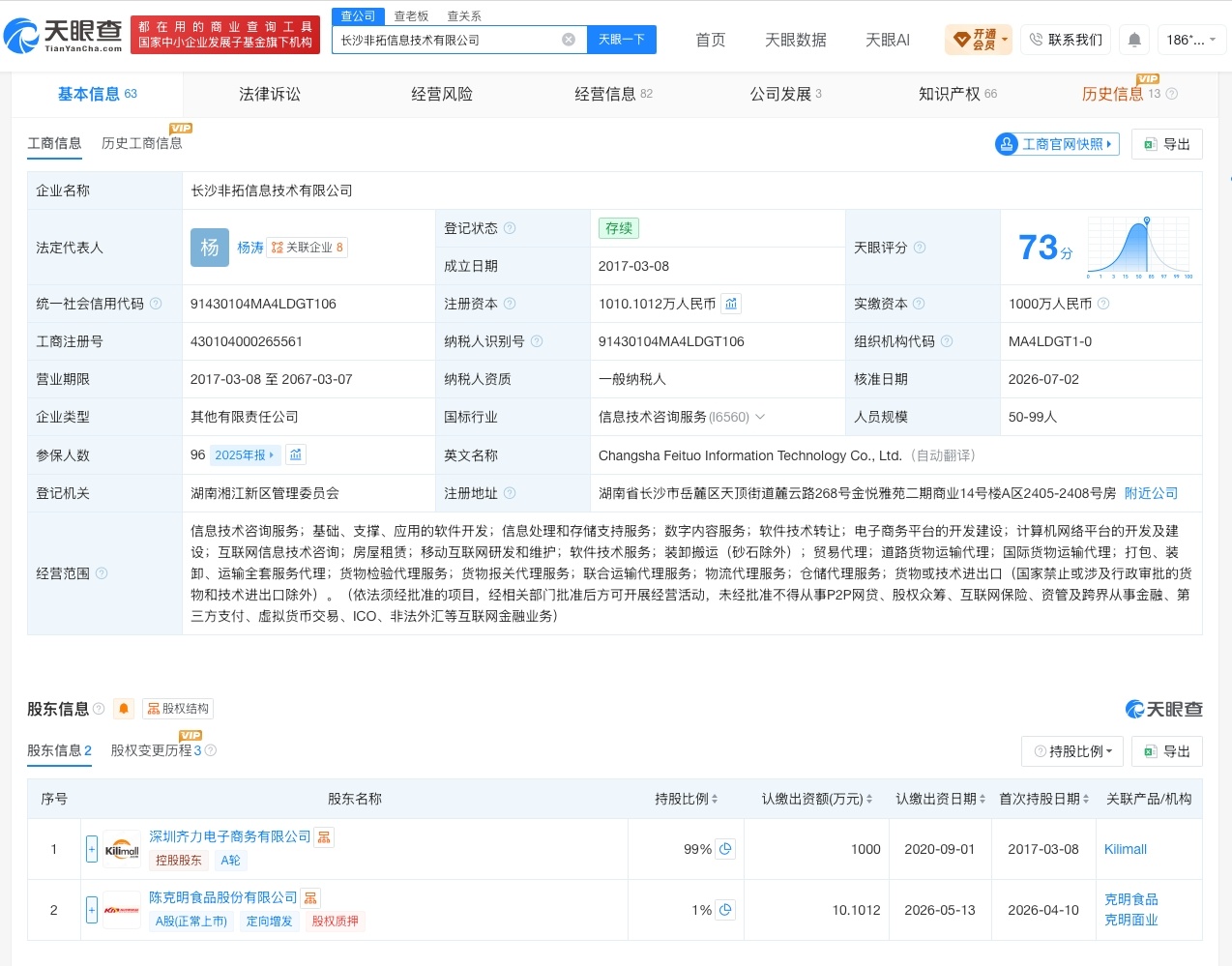Screen dimensions: 1232x966
Task: Show help for 实缴资本
Action: pyautogui.click(x=919, y=304)
